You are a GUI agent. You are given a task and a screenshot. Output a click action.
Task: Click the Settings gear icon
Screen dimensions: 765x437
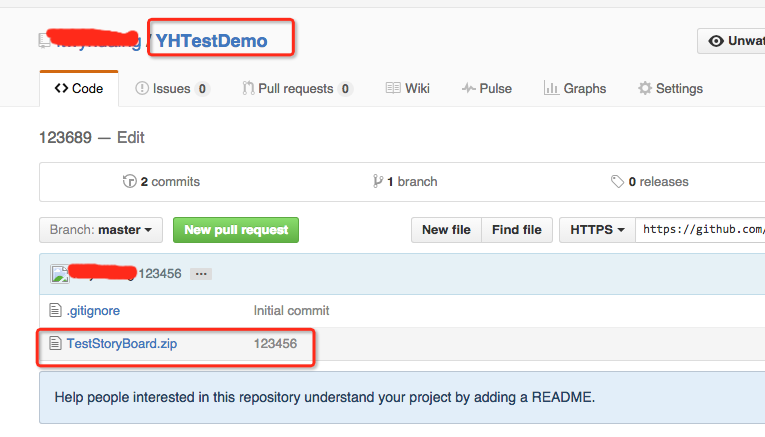coord(645,88)
